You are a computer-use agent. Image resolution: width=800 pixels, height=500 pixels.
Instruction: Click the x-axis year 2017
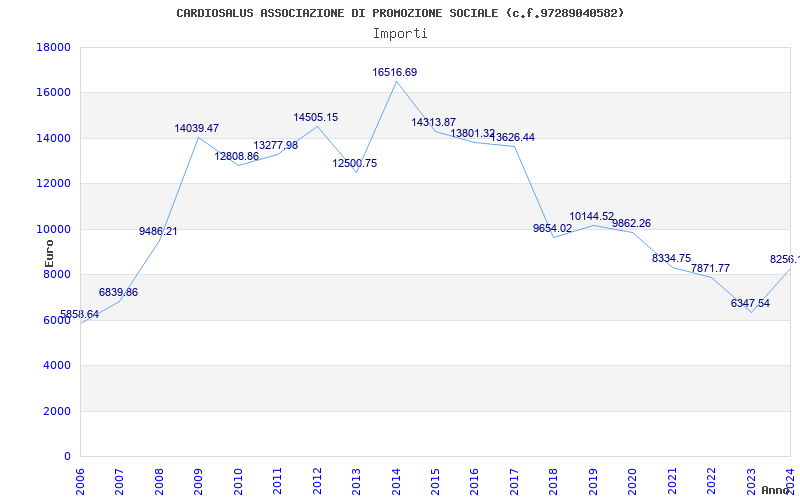tap(514, 480)
